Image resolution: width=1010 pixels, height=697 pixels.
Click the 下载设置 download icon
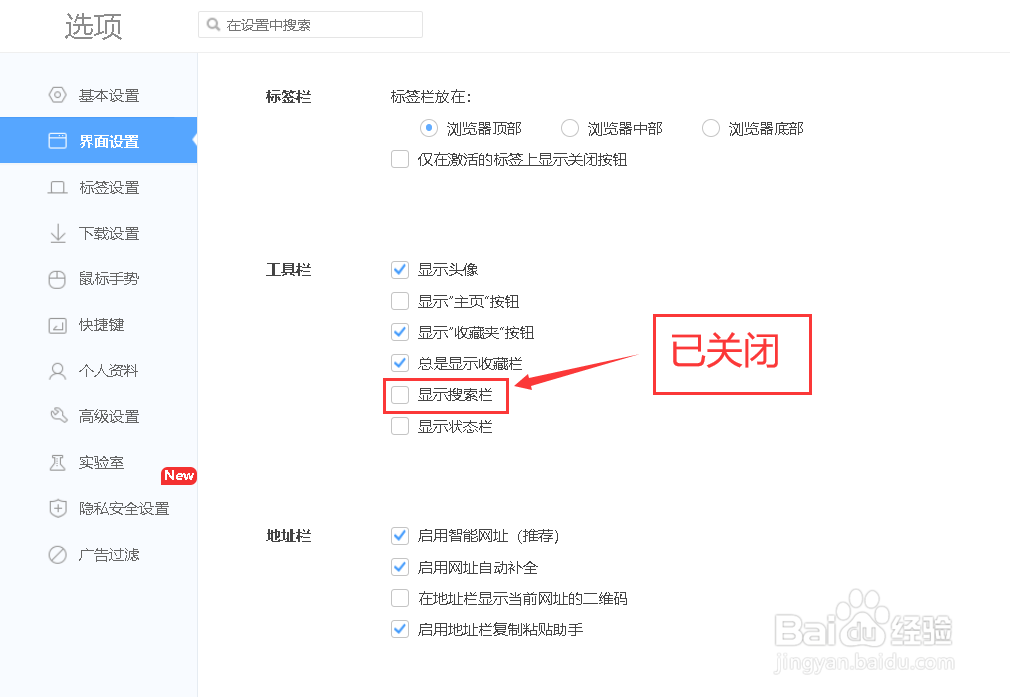click(x=58, y=233)
